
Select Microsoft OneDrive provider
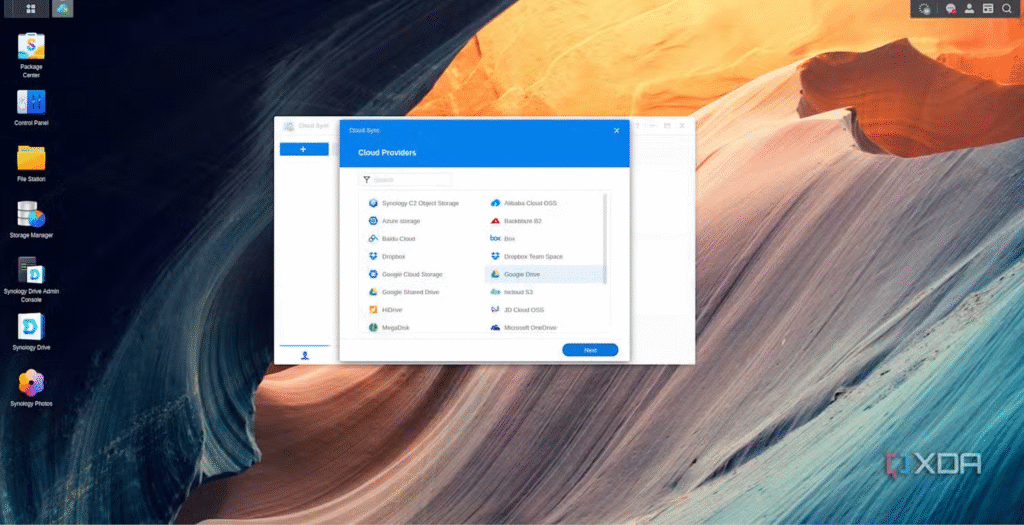click(x=530, y=327)
